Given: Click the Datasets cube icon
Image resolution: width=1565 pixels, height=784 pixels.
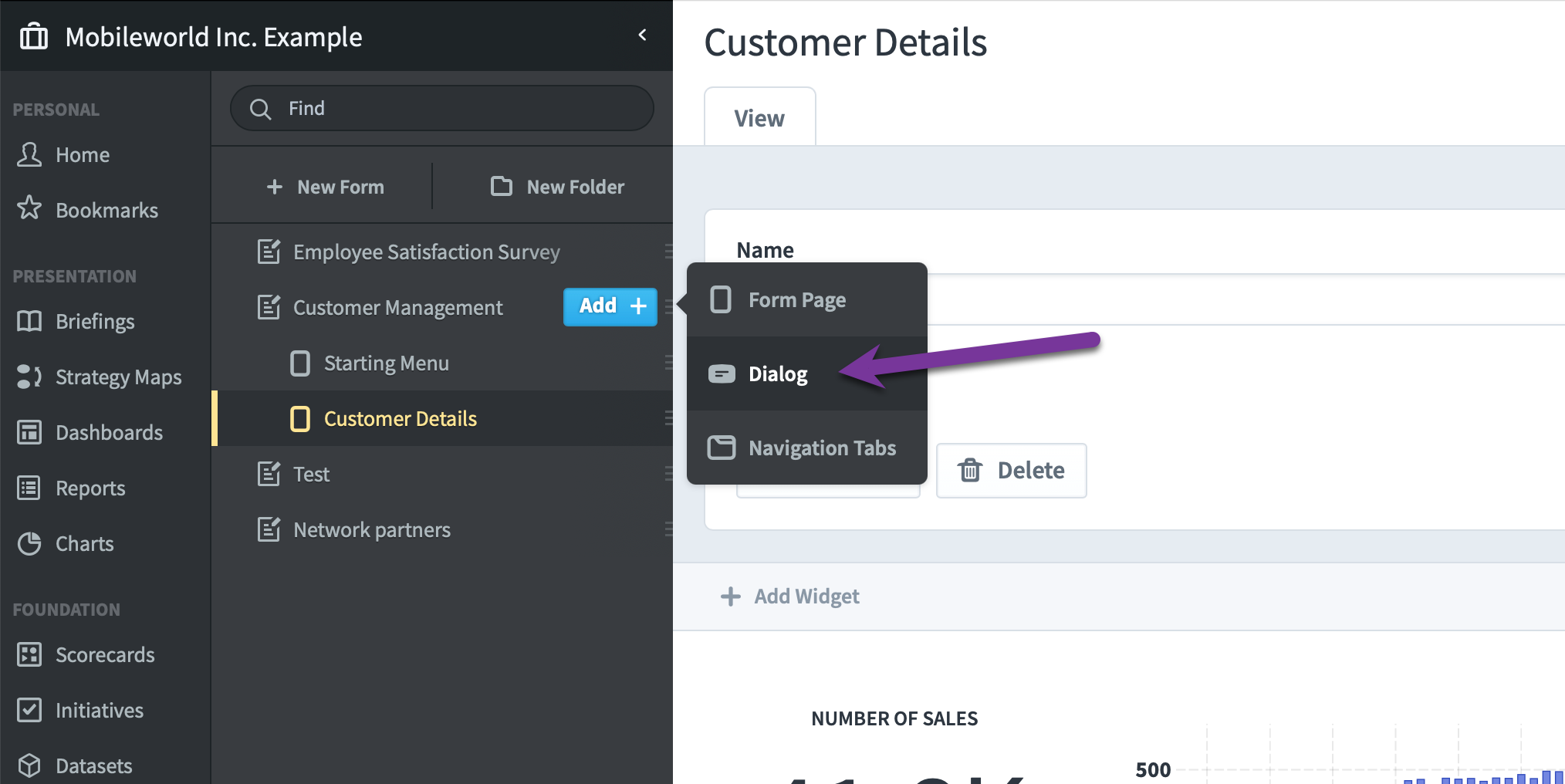Looking at the screenshot, I should [29, 765].
